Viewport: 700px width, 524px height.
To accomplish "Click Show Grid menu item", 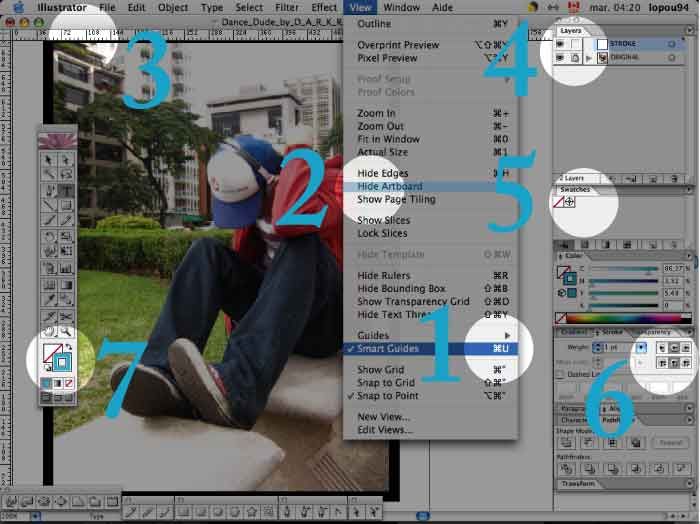I will (430, 370).
